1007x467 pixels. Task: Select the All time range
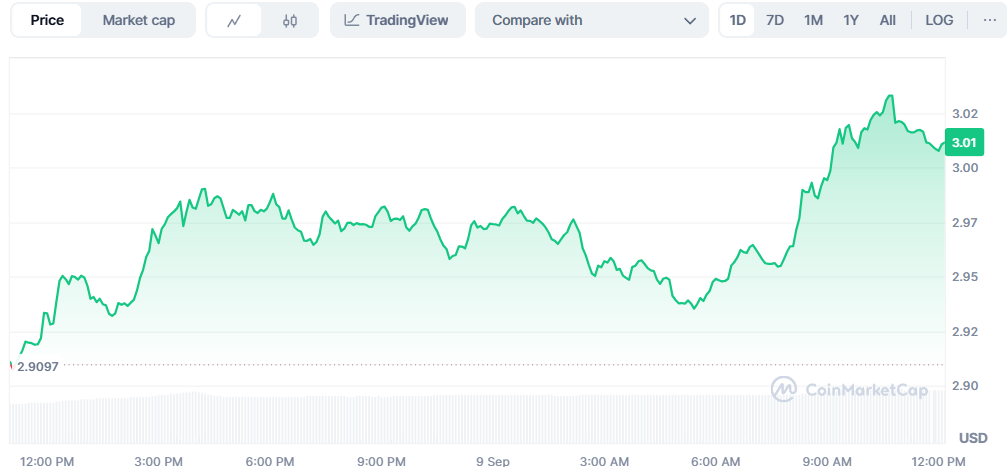click(x=888, y=20)
